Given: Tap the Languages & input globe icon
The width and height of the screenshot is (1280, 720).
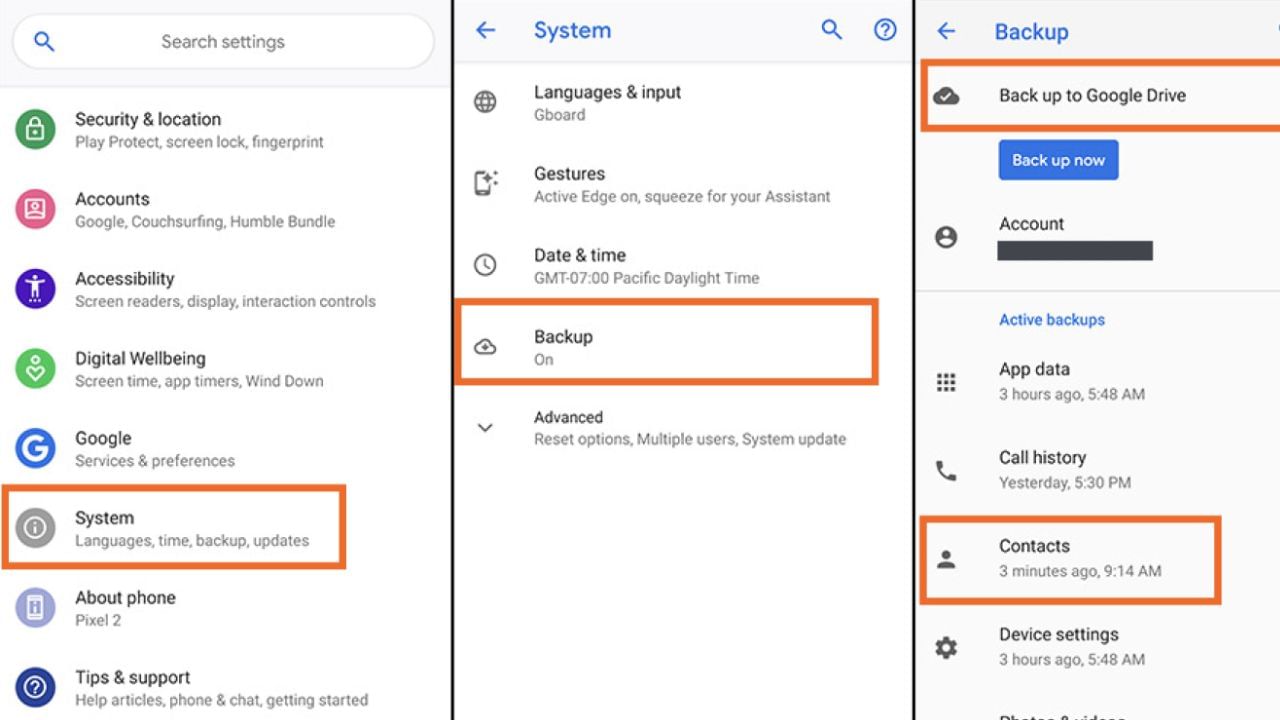Looking at the screenshot, I should click(x=485, y=102).
